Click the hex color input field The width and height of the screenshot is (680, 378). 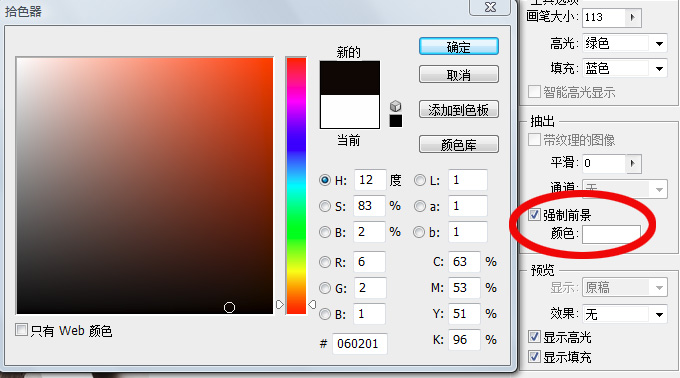pyautogui.click(x=360, y=344)
